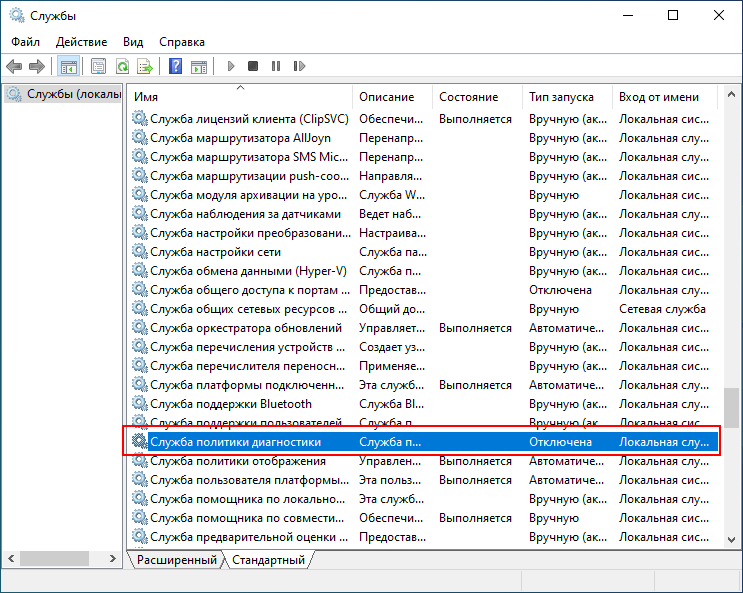The height and width of the screenshot is (593, 743).
Task: Click gear icon of Служба лицензий клиента (ClipSVC)
Action: point(140,118)
